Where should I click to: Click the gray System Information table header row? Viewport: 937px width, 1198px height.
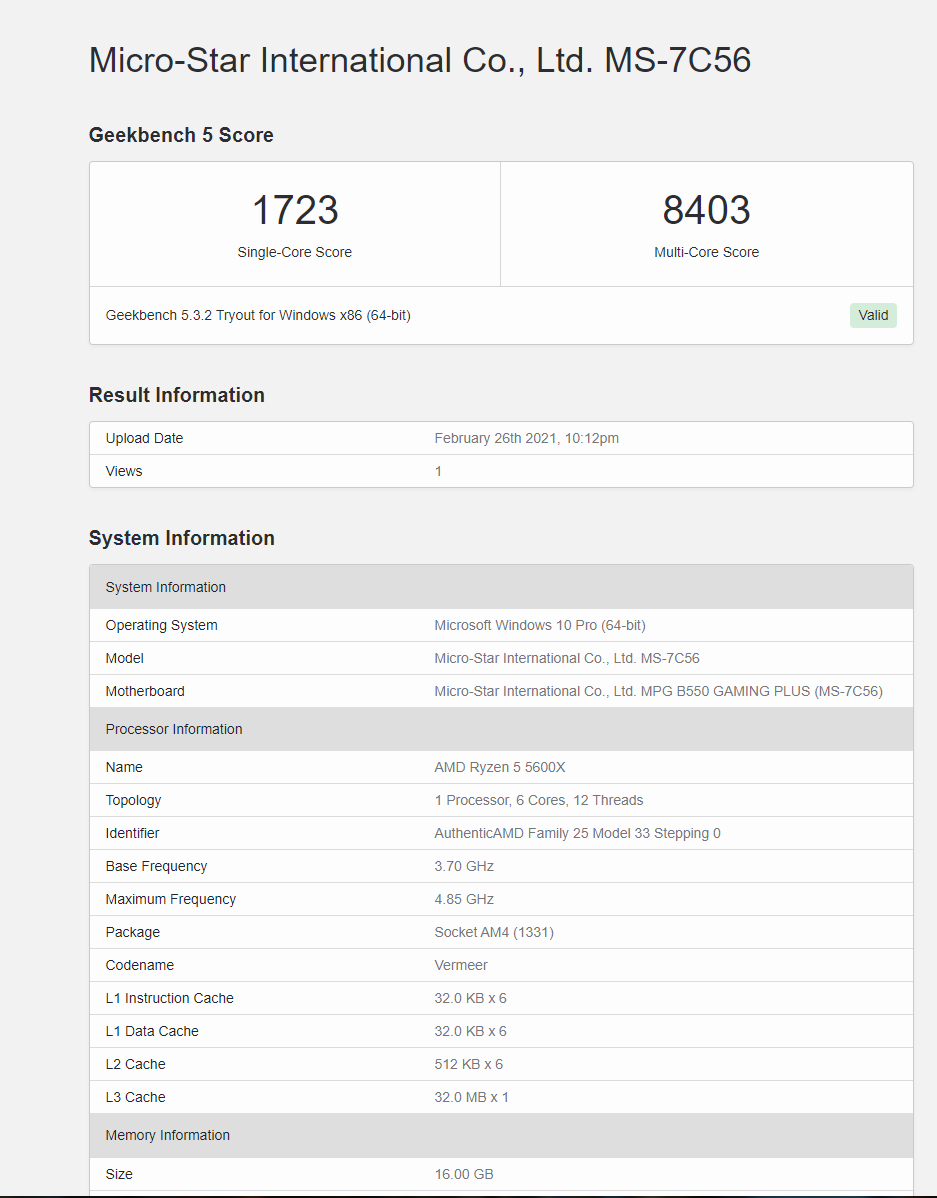click(501, 587)
